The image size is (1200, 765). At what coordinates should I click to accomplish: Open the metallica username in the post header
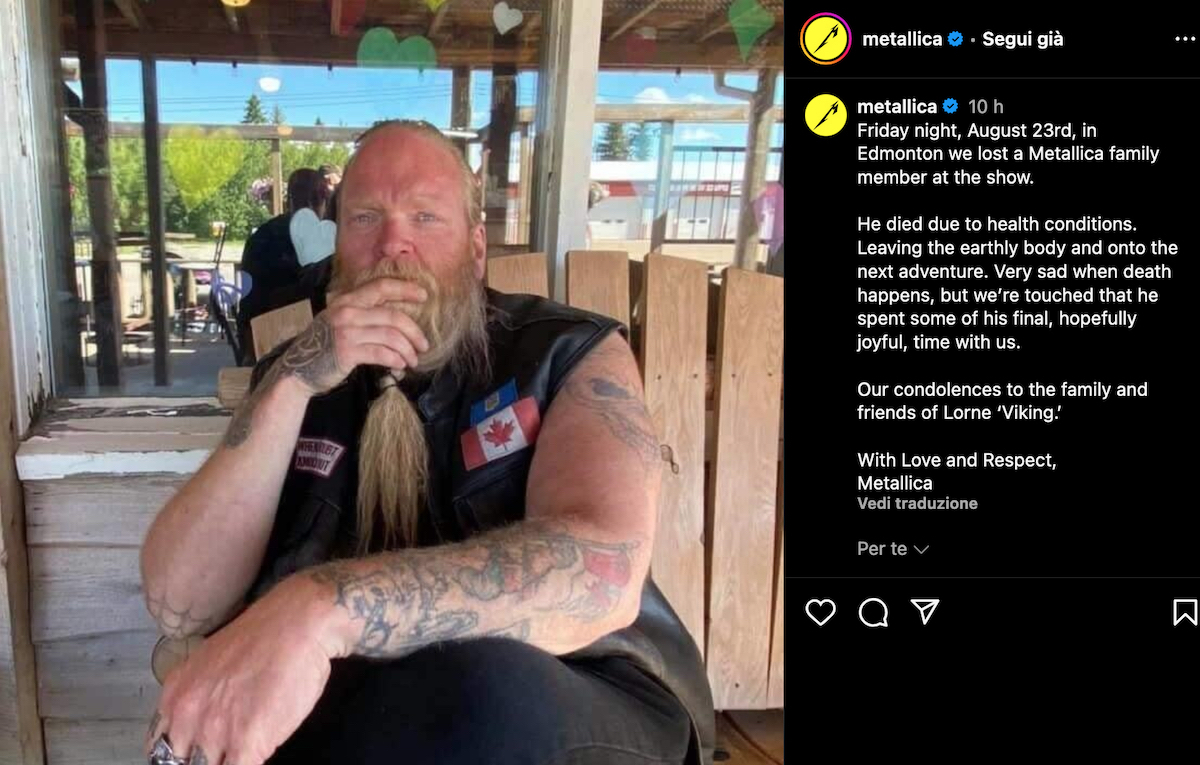[x=902, y=39]
